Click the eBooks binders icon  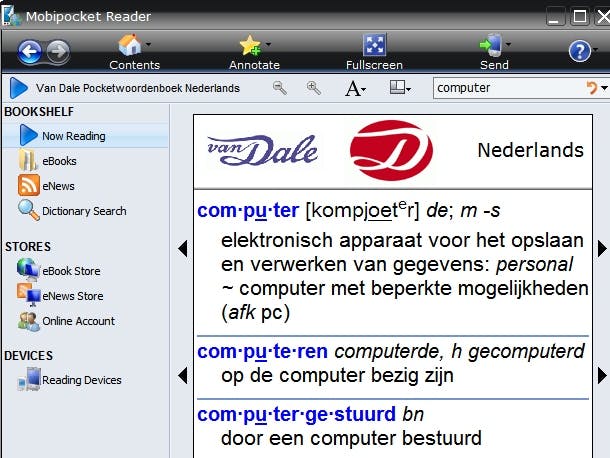28,160
